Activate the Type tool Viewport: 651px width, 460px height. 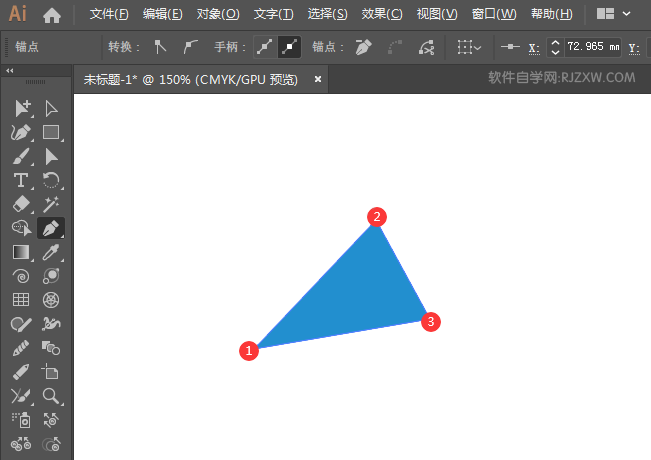coord(21,181)
